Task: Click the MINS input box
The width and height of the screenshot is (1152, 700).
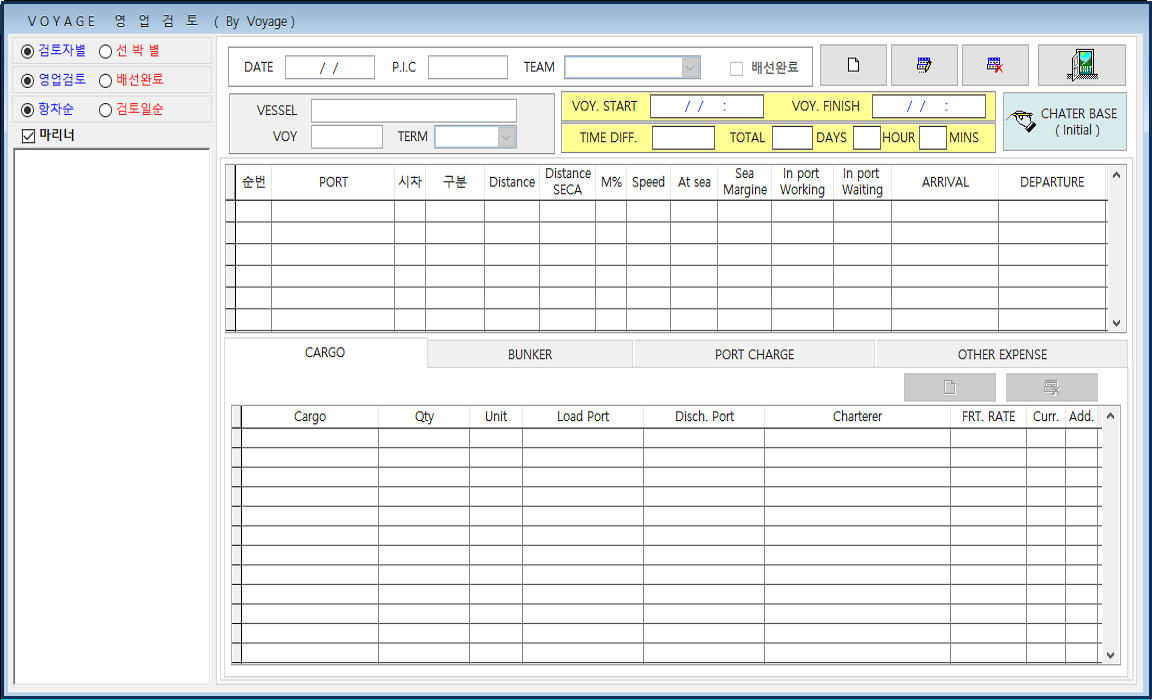Action: (x=932, y=137)
